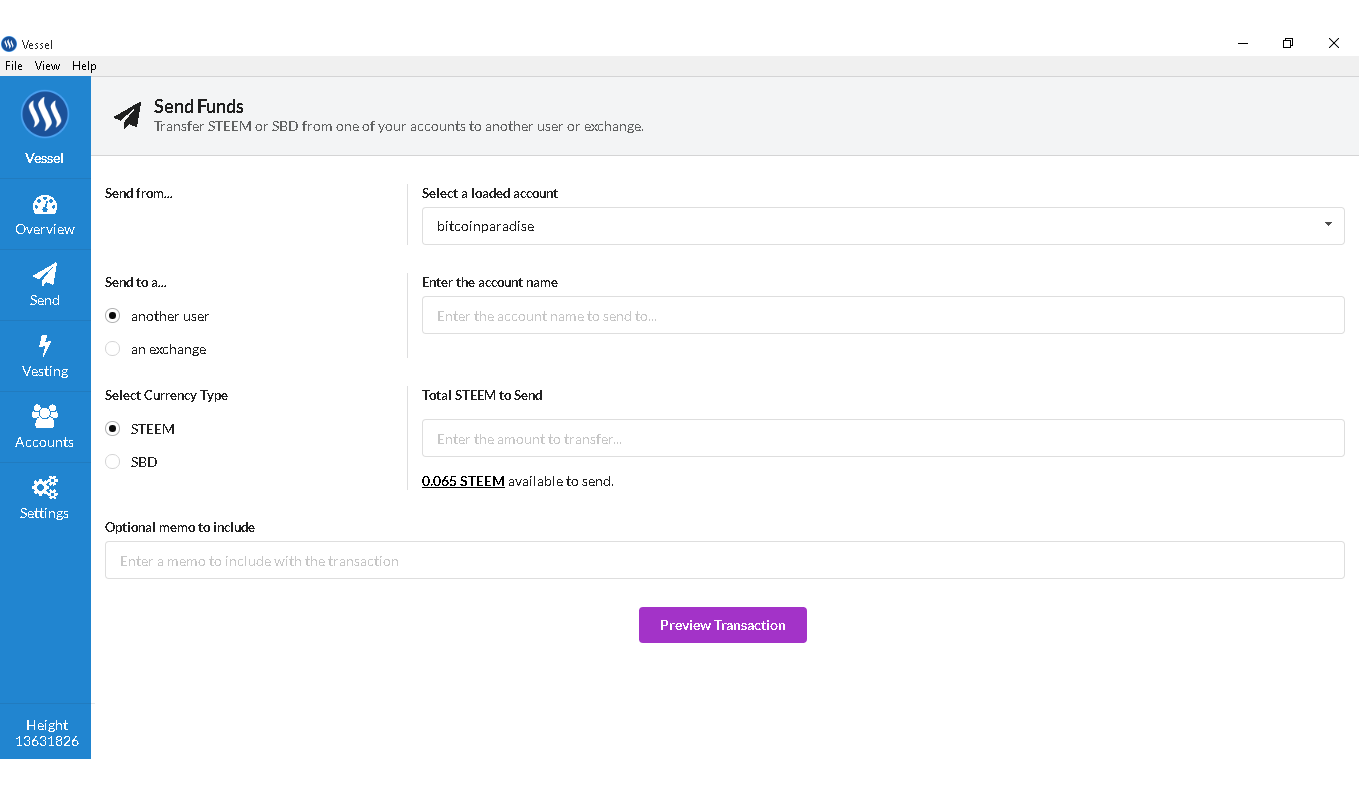1359x786 pixels.
Task: Click the 'Total STEEM to Send' label
Action: [482, 395]
